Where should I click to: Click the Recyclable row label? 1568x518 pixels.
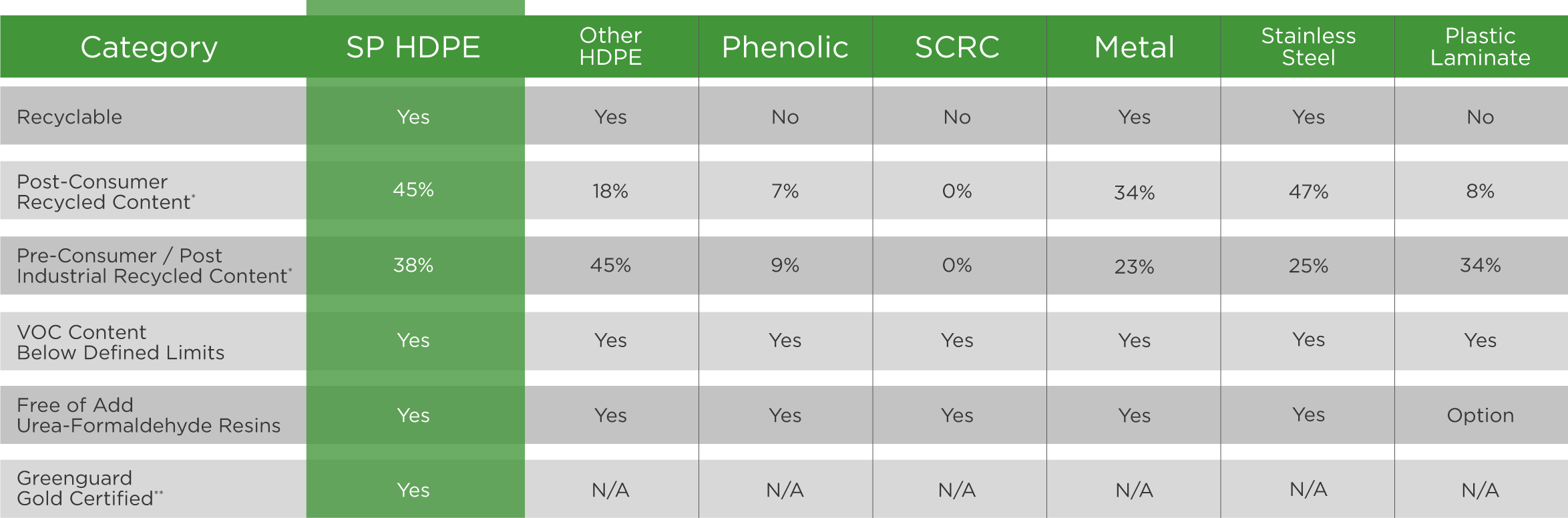[x=69, y=117]
